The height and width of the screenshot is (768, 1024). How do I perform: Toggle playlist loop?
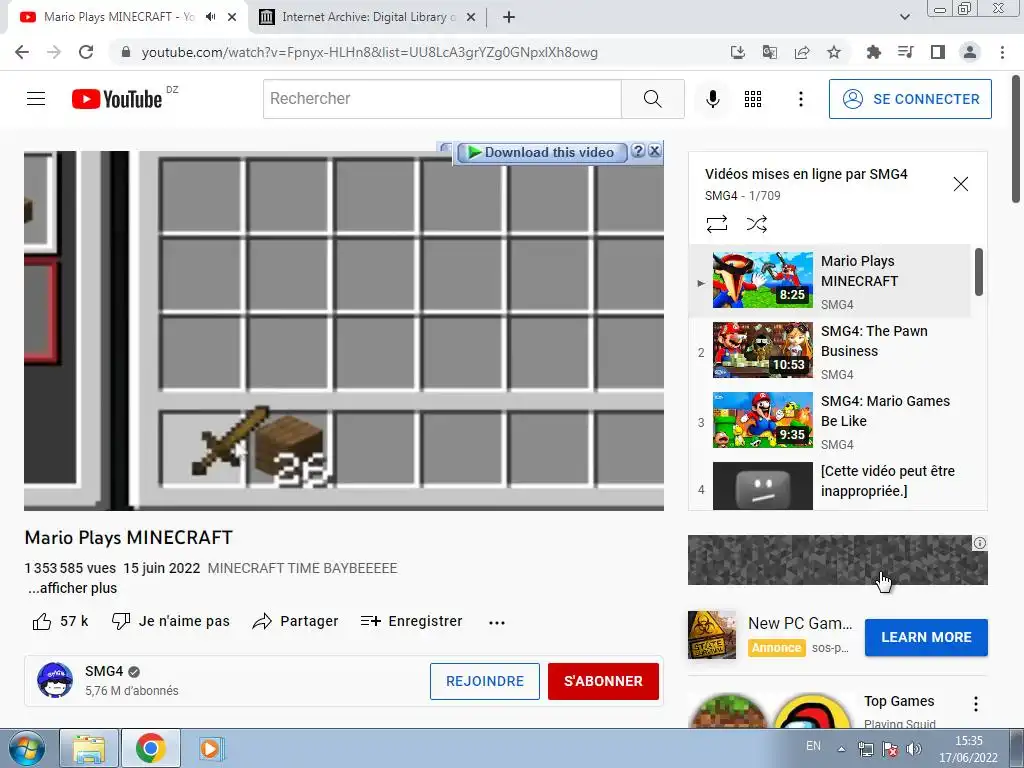716,224
